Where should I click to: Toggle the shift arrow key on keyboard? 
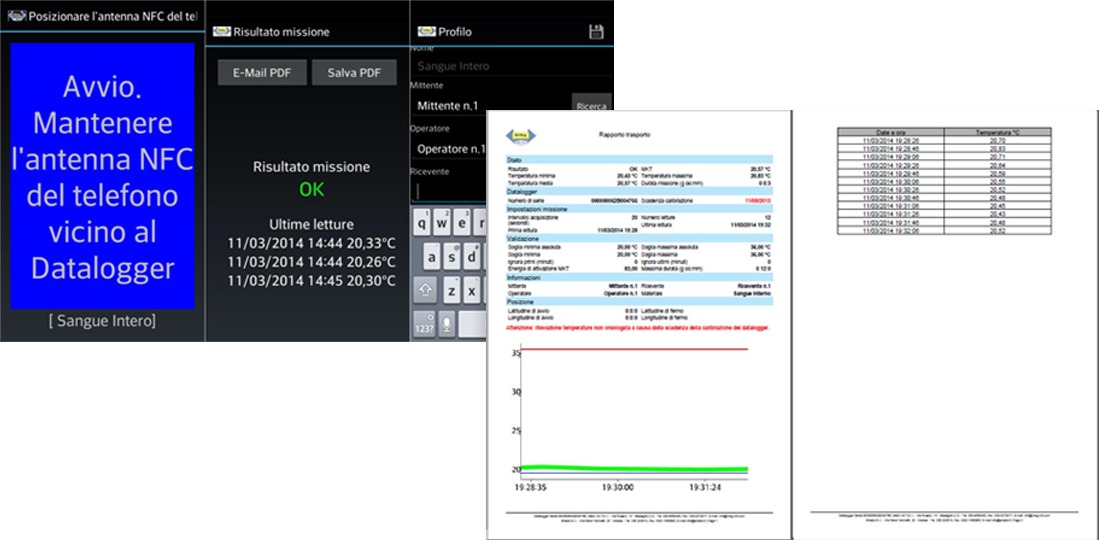click(425, 291)
